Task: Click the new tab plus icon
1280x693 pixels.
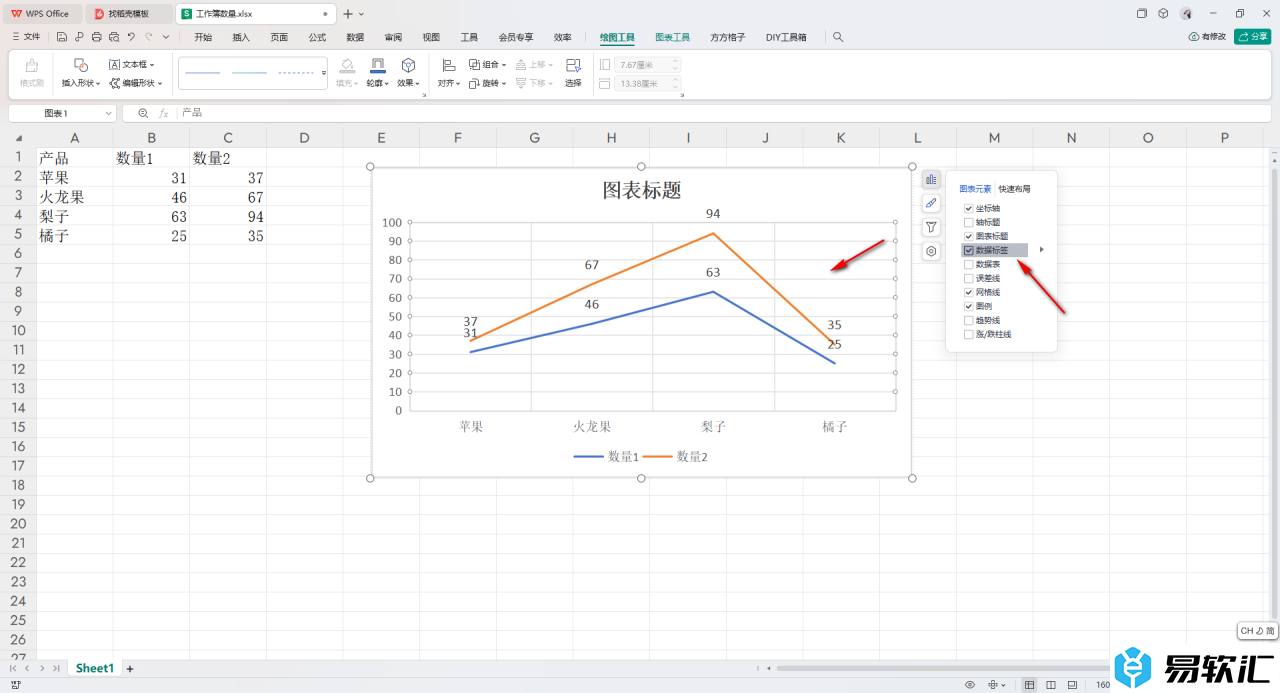Action: [x=348, y=14]
